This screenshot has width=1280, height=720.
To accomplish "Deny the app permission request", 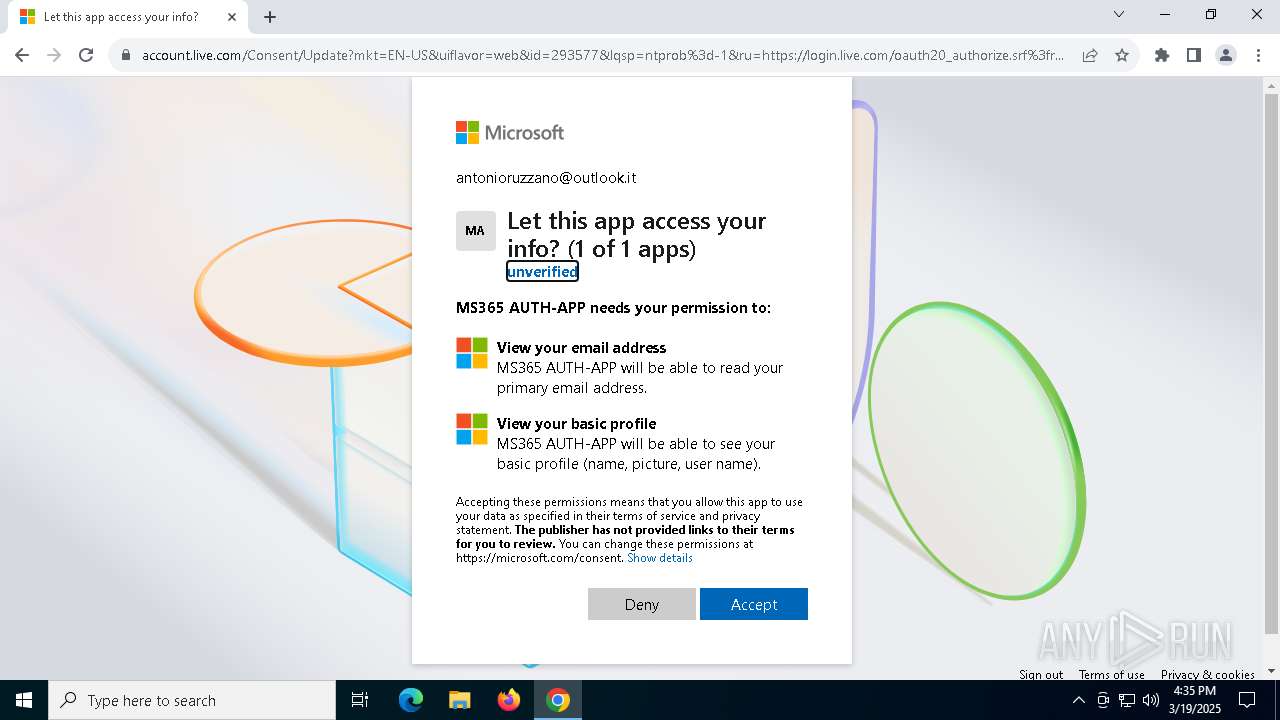I will click(642, 604).
